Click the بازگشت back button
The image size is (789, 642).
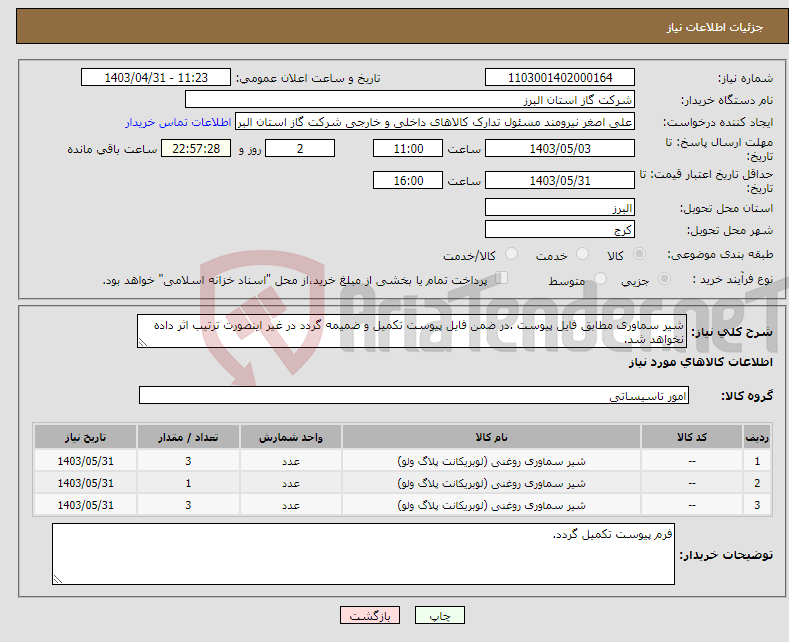pos(370,615)
